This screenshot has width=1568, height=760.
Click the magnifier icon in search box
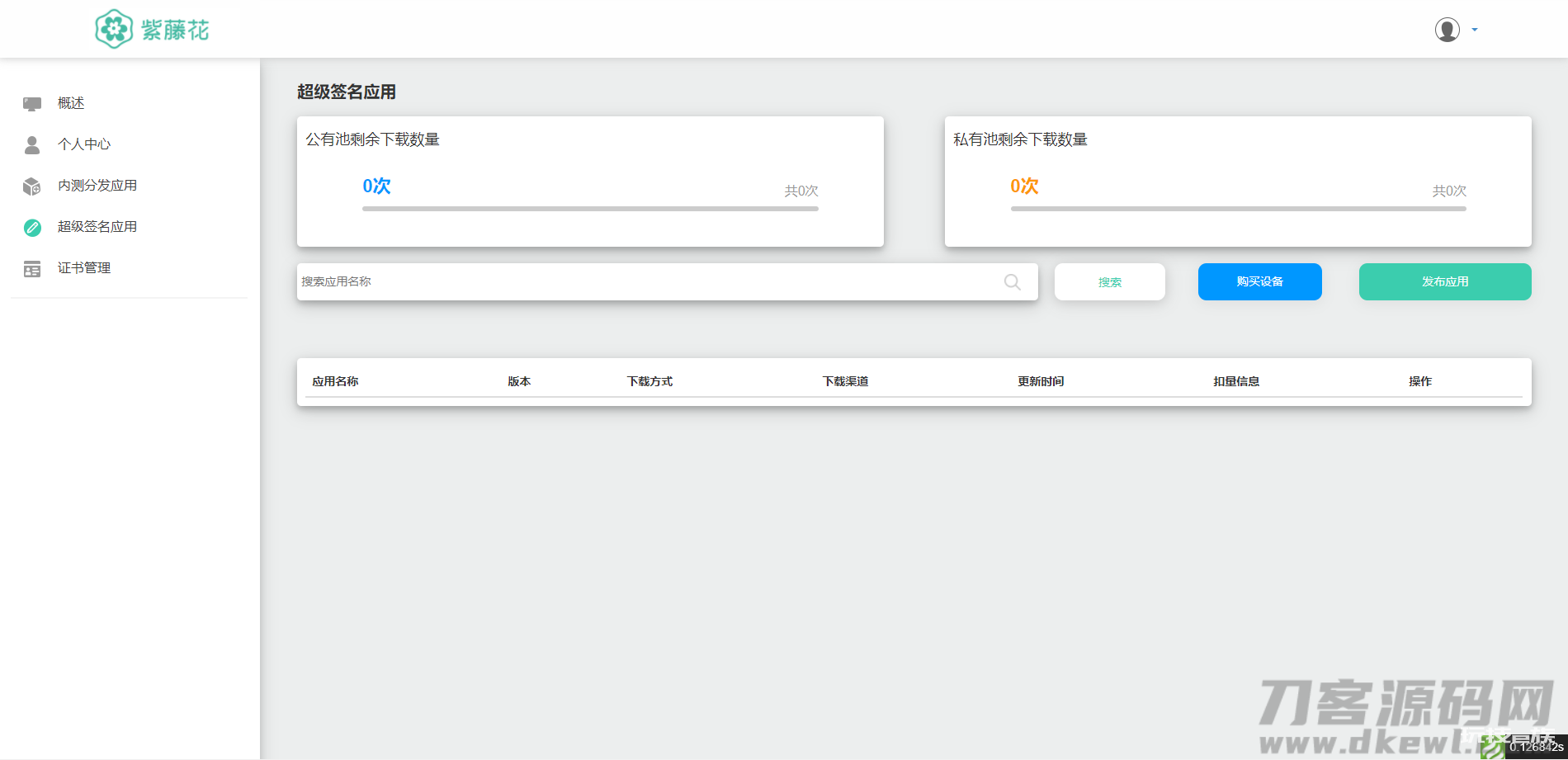(1013, 282)
